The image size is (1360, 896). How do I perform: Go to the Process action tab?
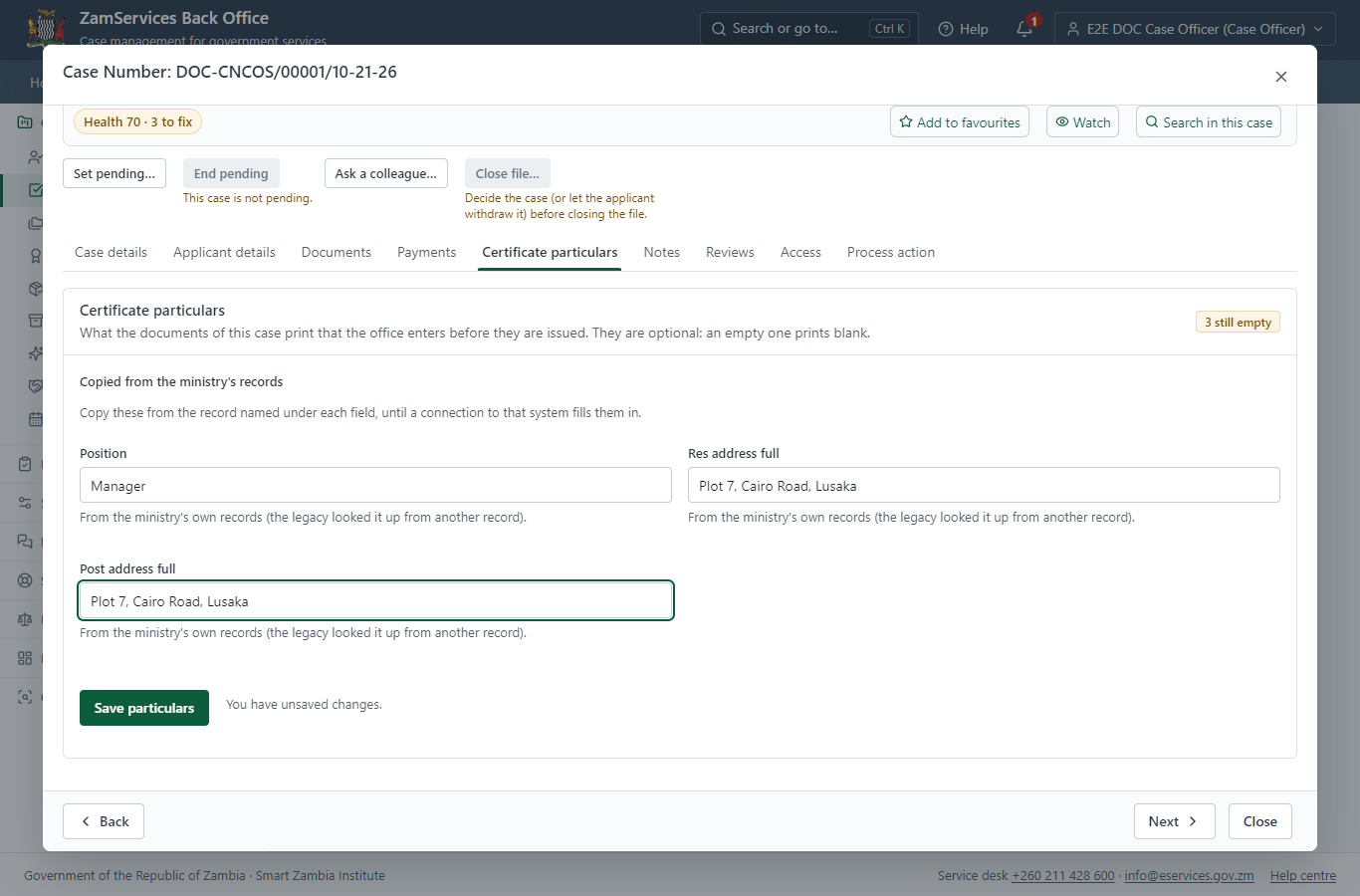(891, 252)
